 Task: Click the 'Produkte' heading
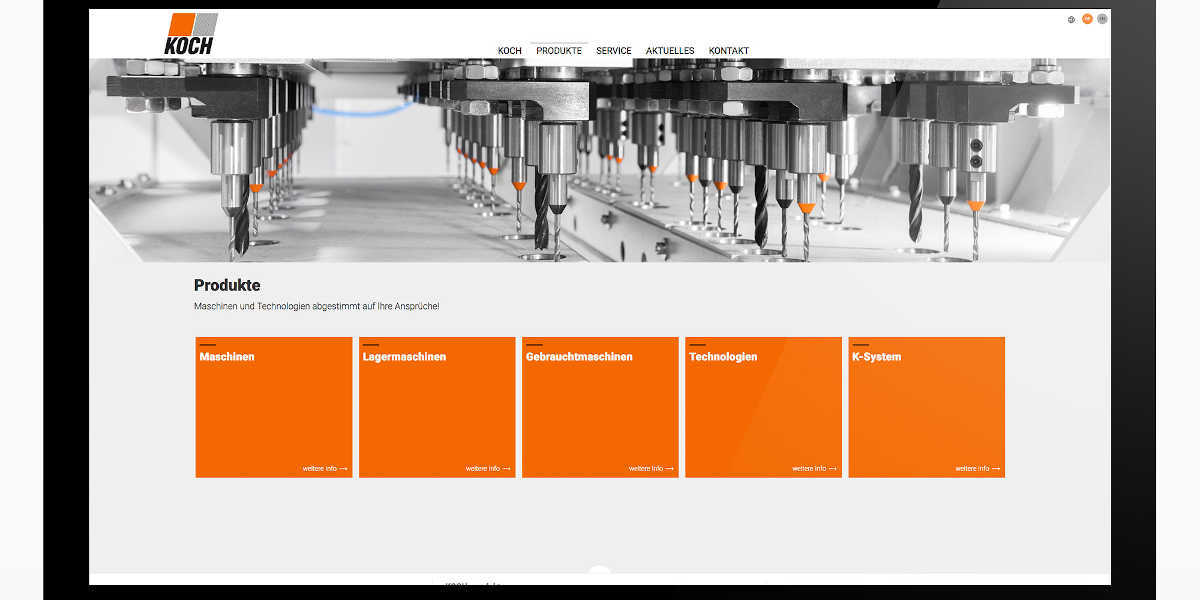[x=227, y=285]
